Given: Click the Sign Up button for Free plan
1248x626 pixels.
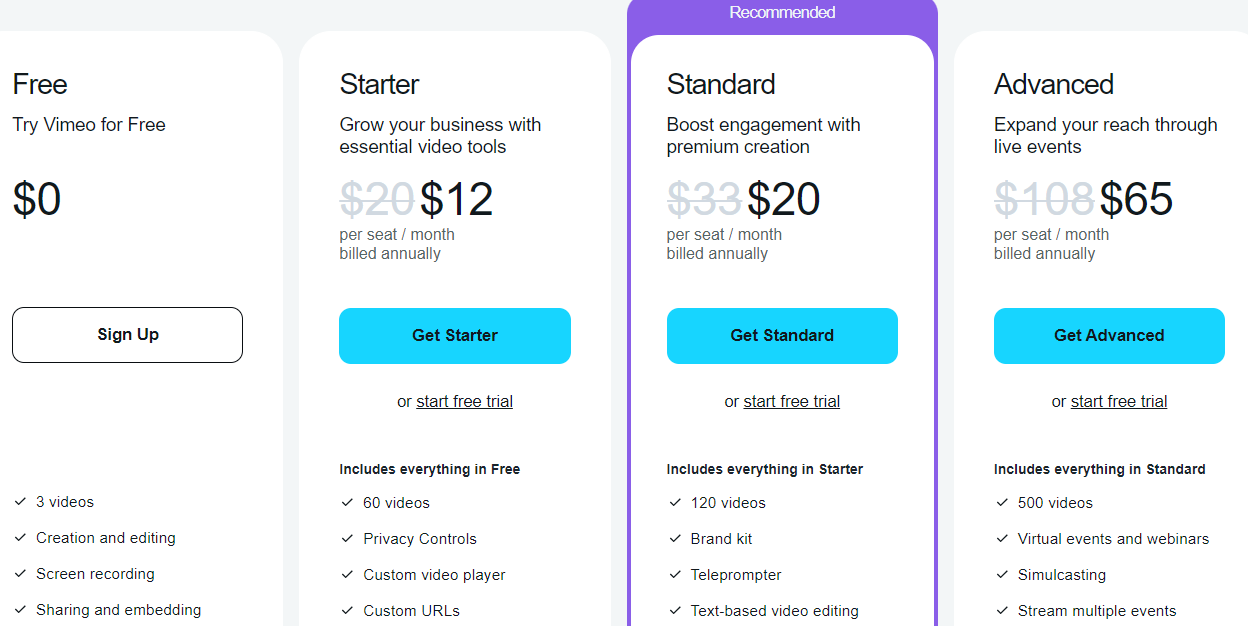Looking at the screenshot, I should [x=127, y=335].
